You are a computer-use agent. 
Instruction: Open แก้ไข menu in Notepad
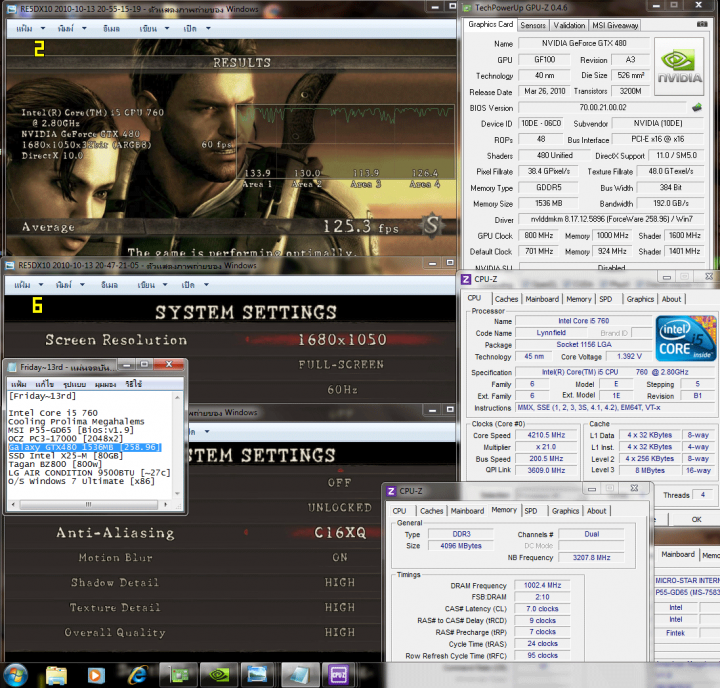[x=45, y=383]
